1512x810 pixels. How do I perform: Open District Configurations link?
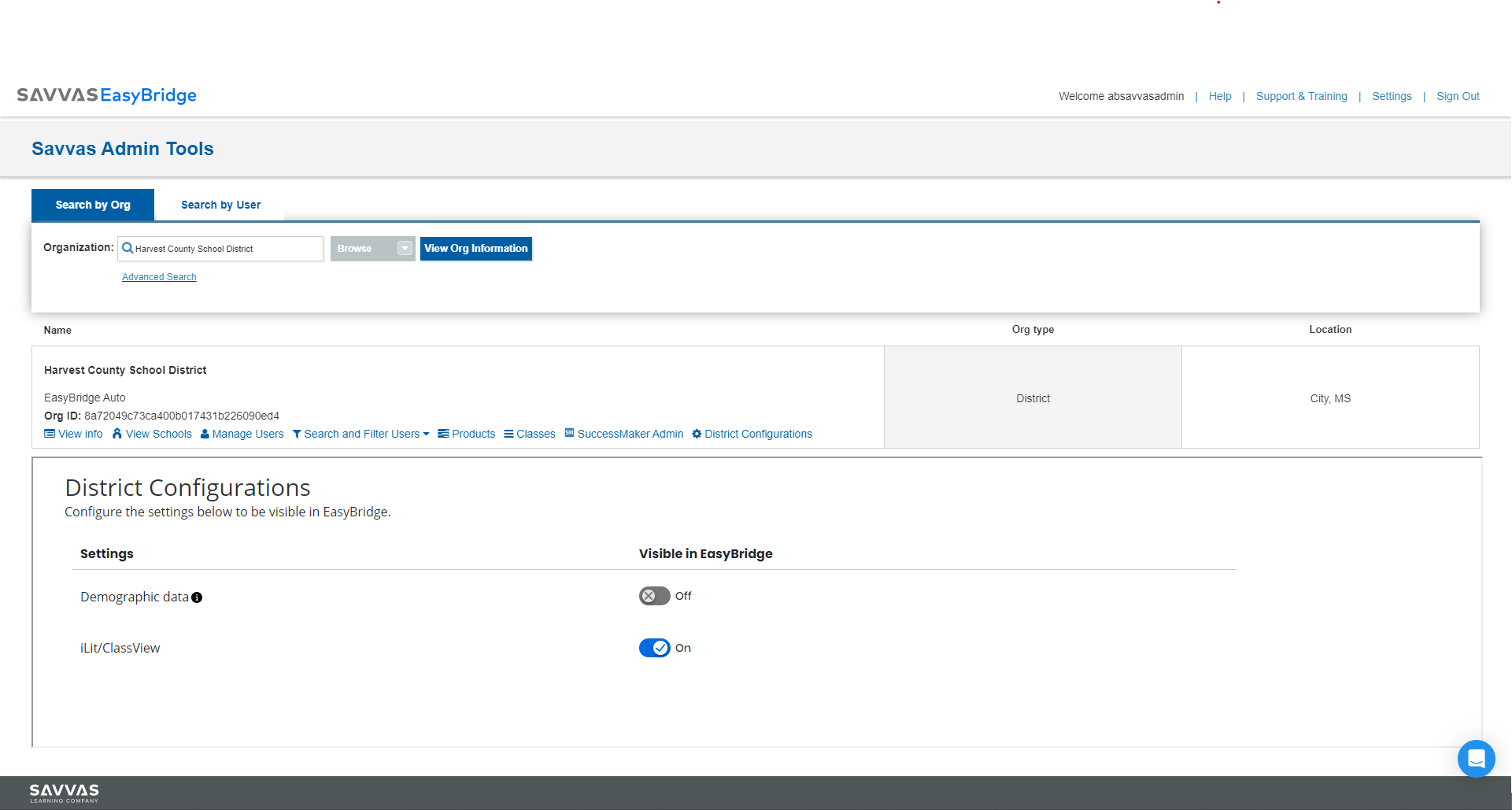tap(759, 434)
